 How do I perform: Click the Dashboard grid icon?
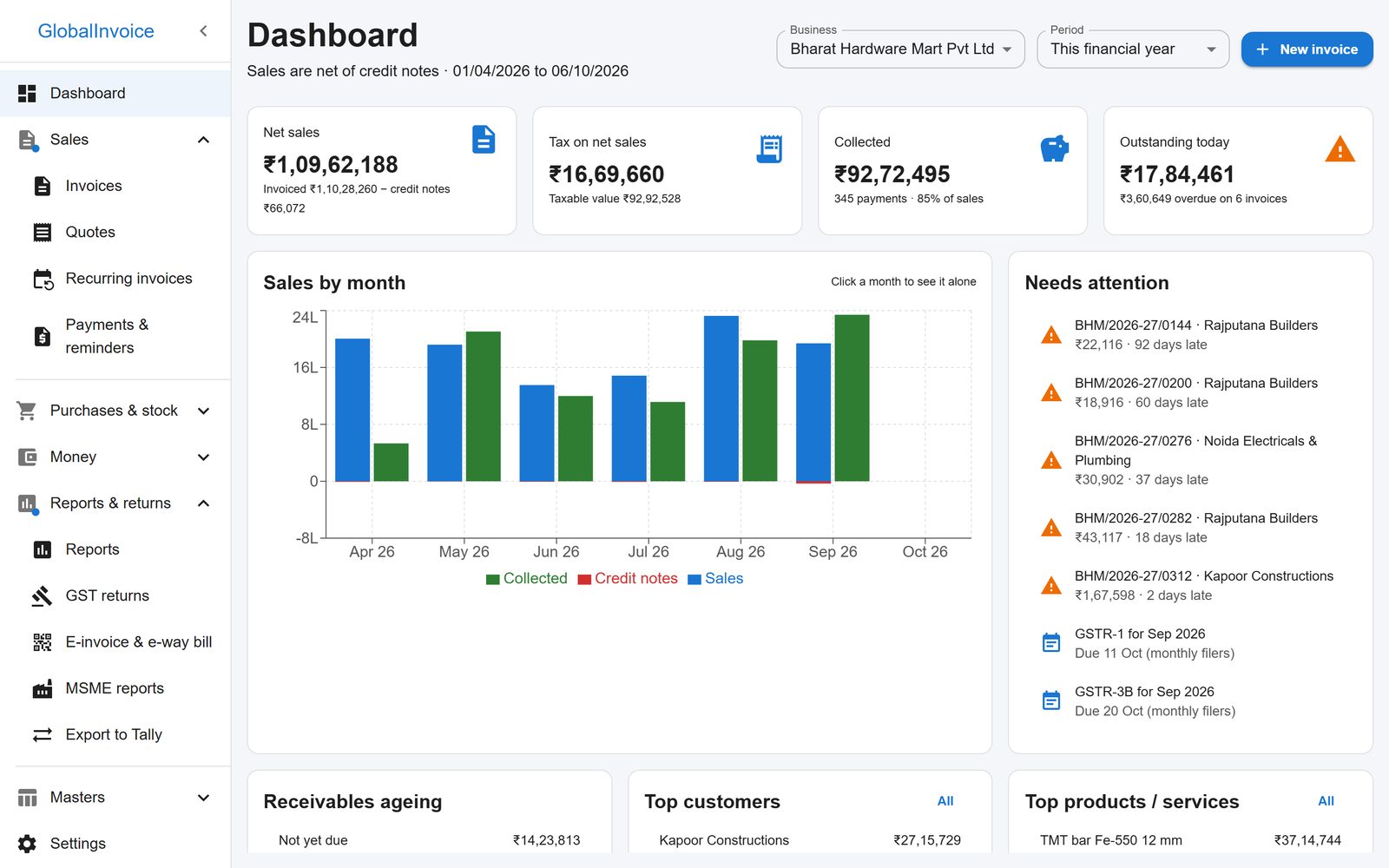point(28,93)
